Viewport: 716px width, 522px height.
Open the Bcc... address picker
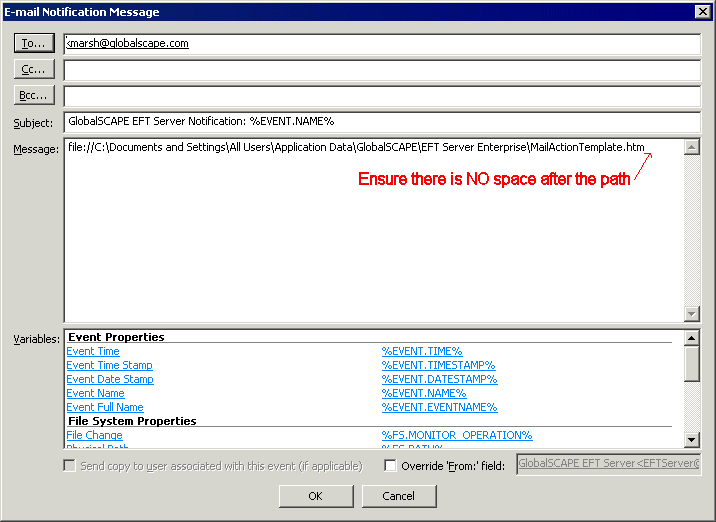[x=35, y=96]
